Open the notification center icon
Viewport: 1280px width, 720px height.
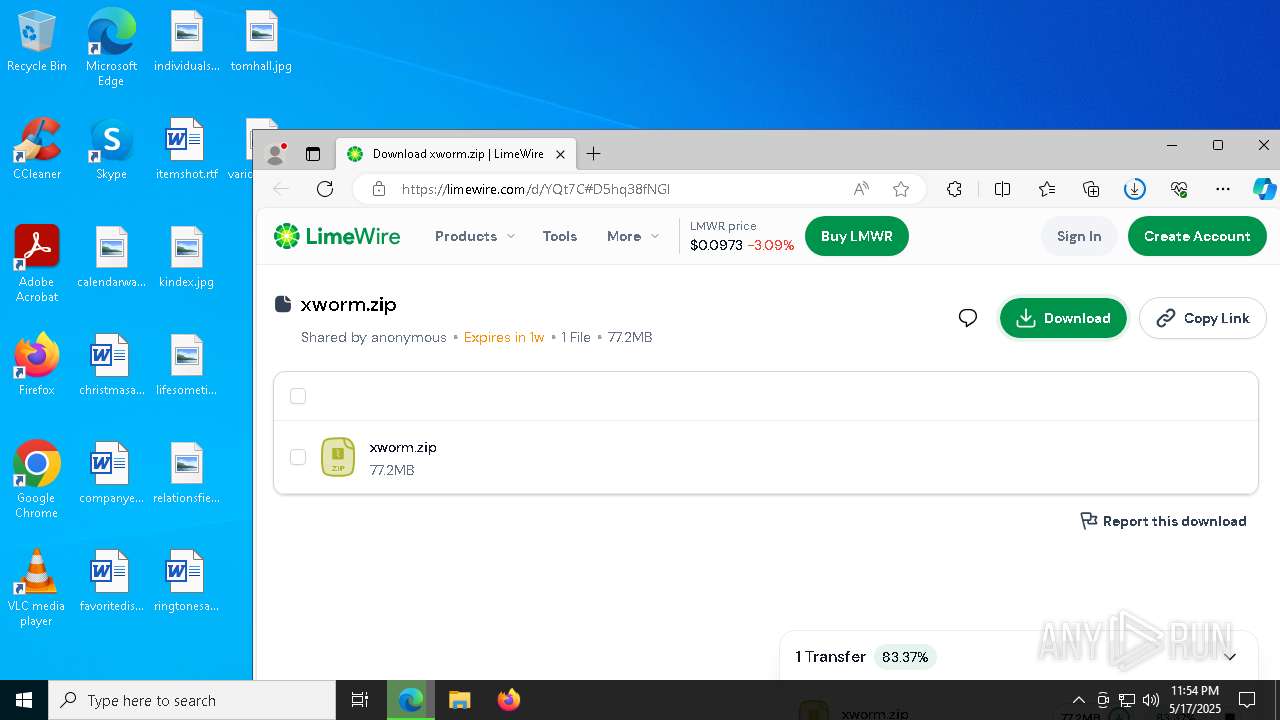click(1247, 700)
